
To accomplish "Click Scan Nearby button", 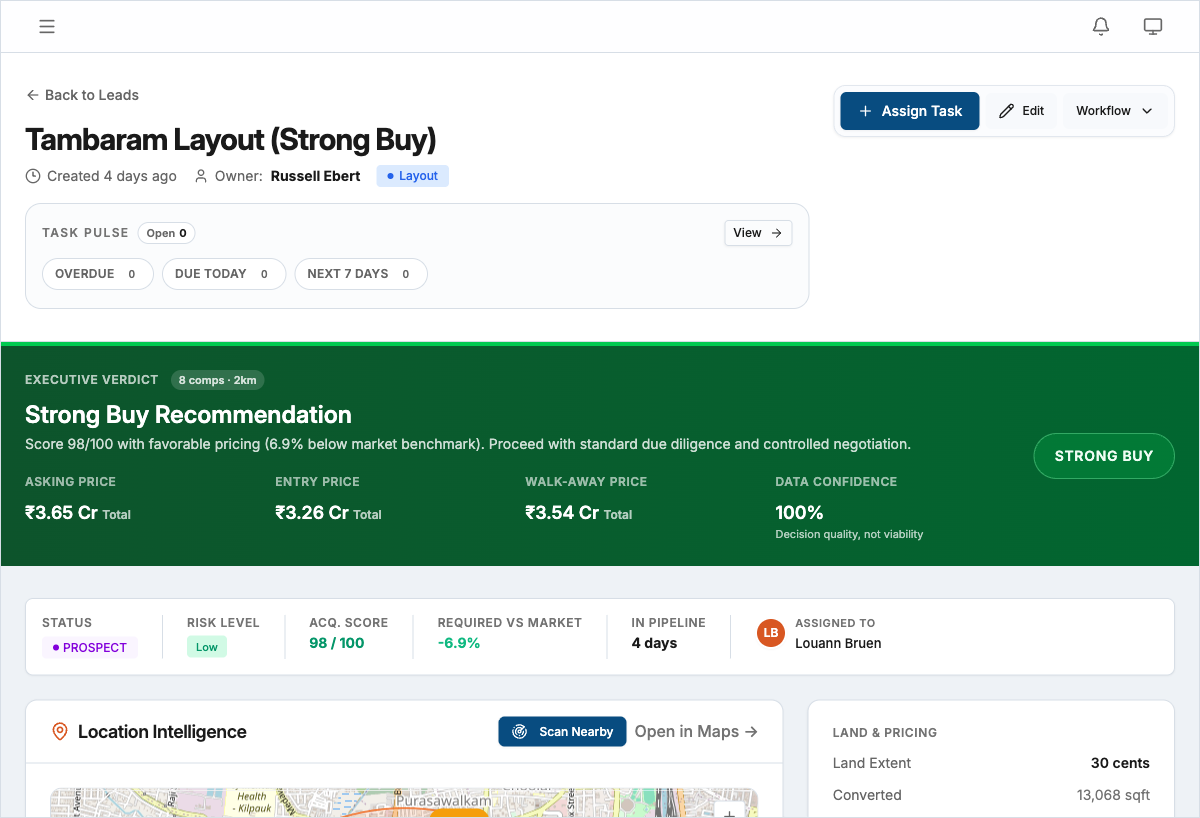I will pyautogui.click(x=562, y=732).
